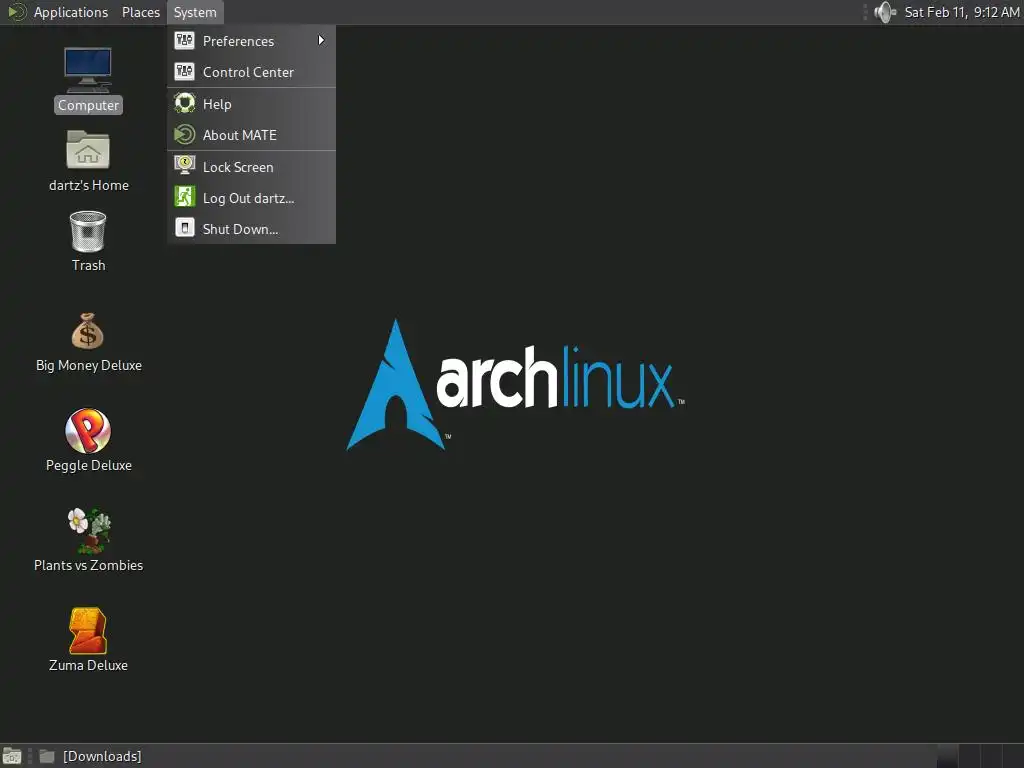Choose About MATE menu entry

click(251, 135)
